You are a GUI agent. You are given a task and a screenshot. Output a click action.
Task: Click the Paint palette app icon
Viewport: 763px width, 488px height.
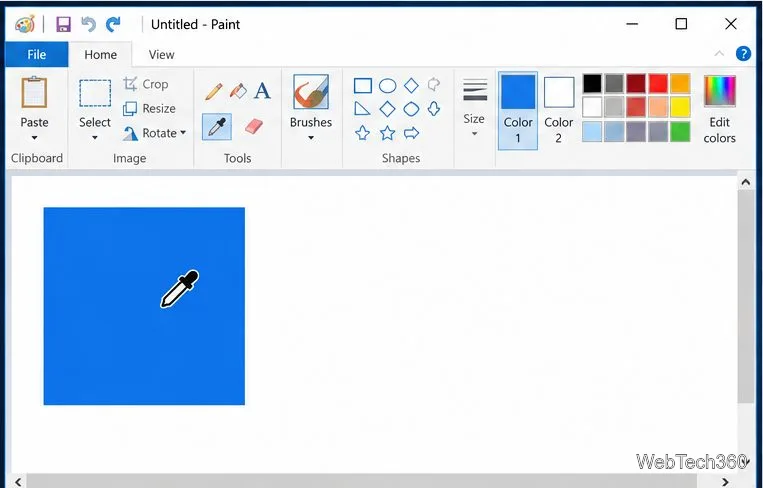(24, 24)
